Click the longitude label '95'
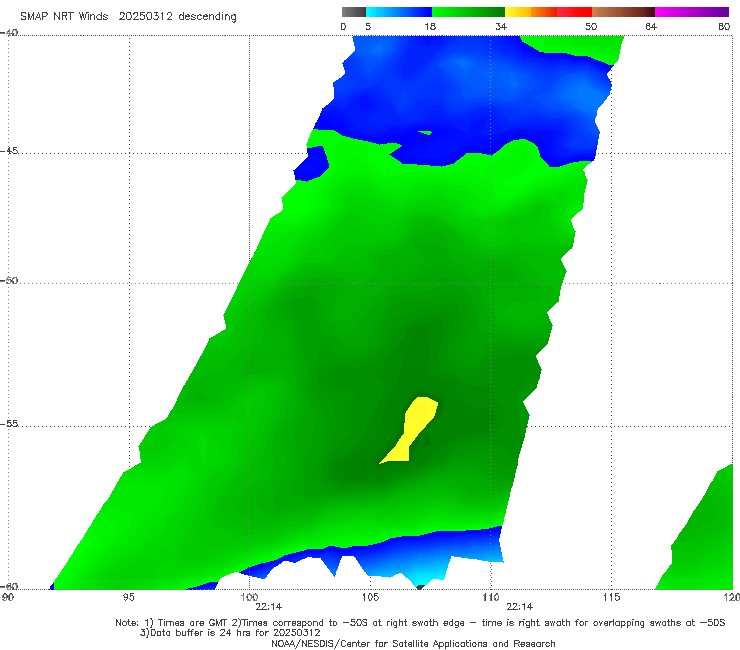The width and height of the screenshot is (740, 650). tap(128, 597)
